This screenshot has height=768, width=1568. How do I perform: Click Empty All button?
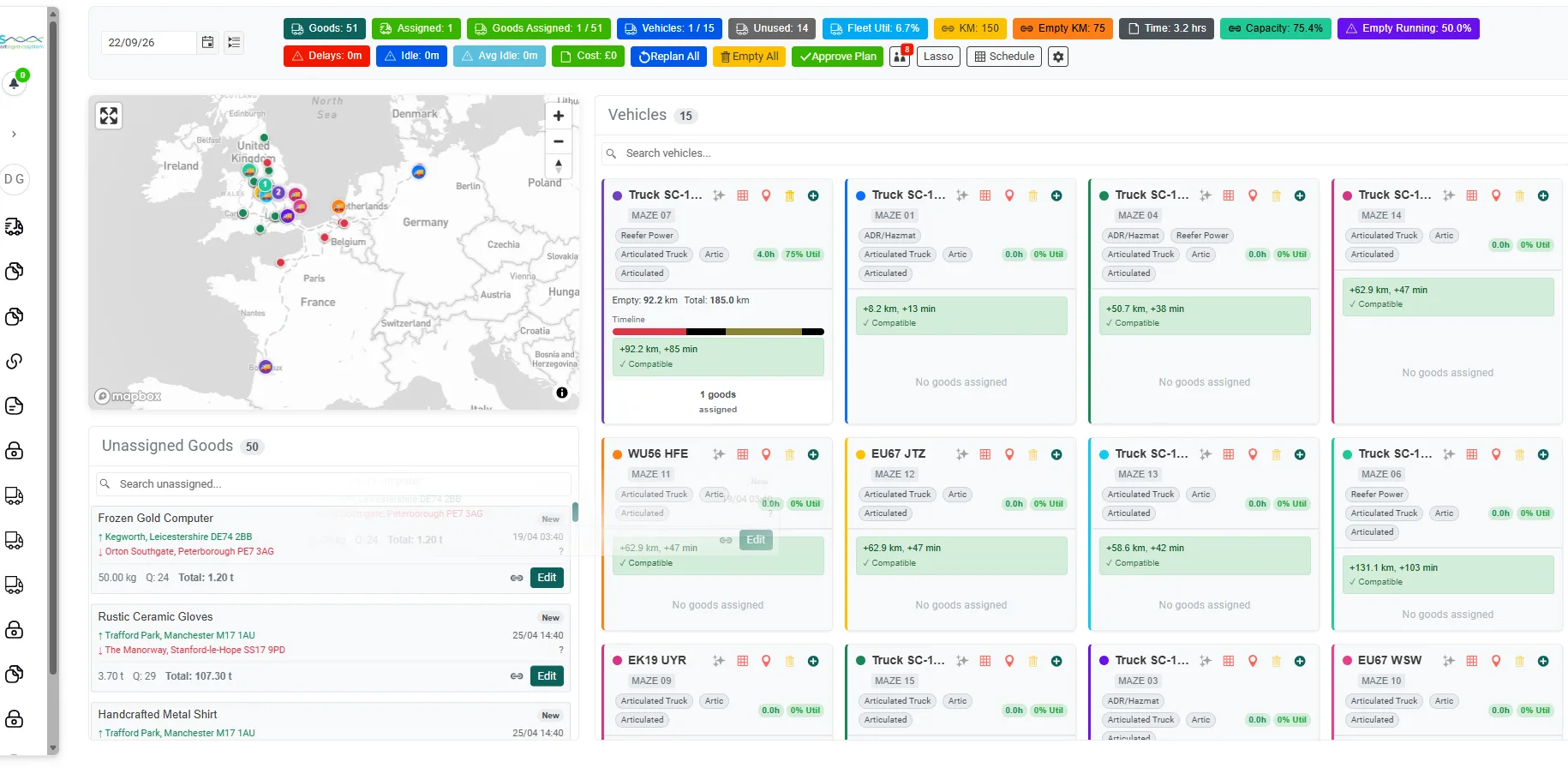749,57
